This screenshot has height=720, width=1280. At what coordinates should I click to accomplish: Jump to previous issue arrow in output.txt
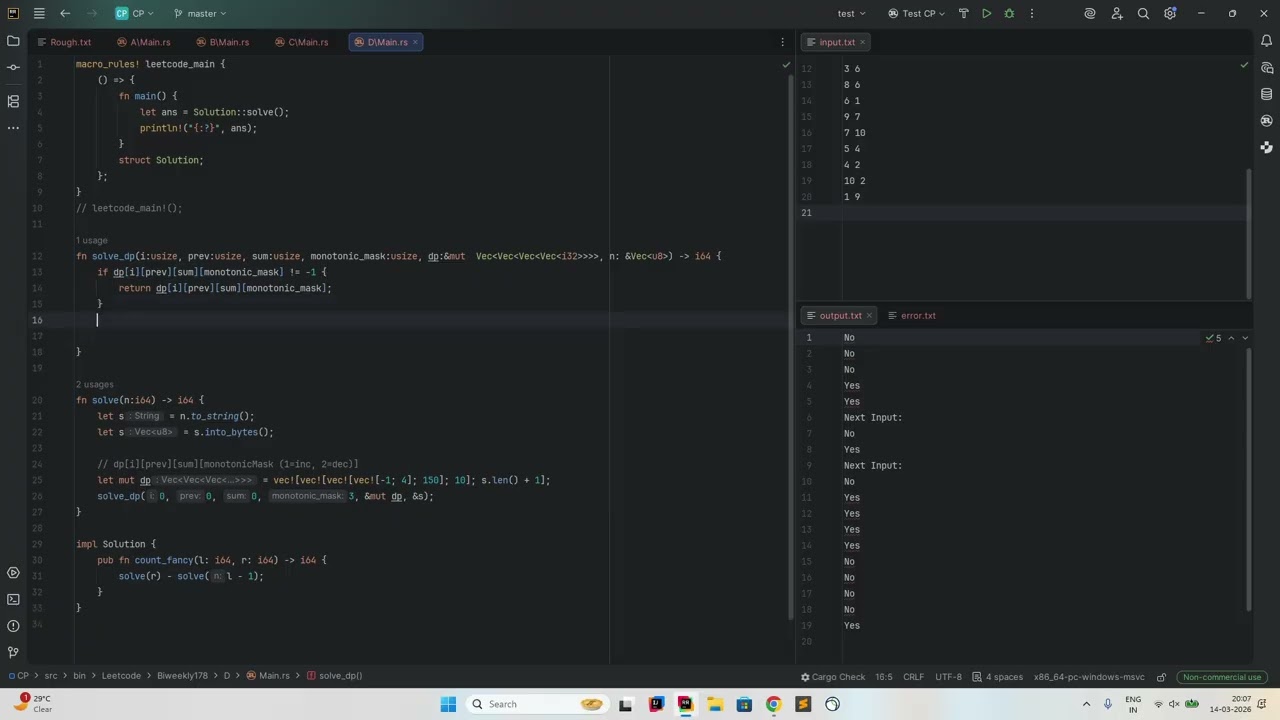click(x=1231, y=338)
